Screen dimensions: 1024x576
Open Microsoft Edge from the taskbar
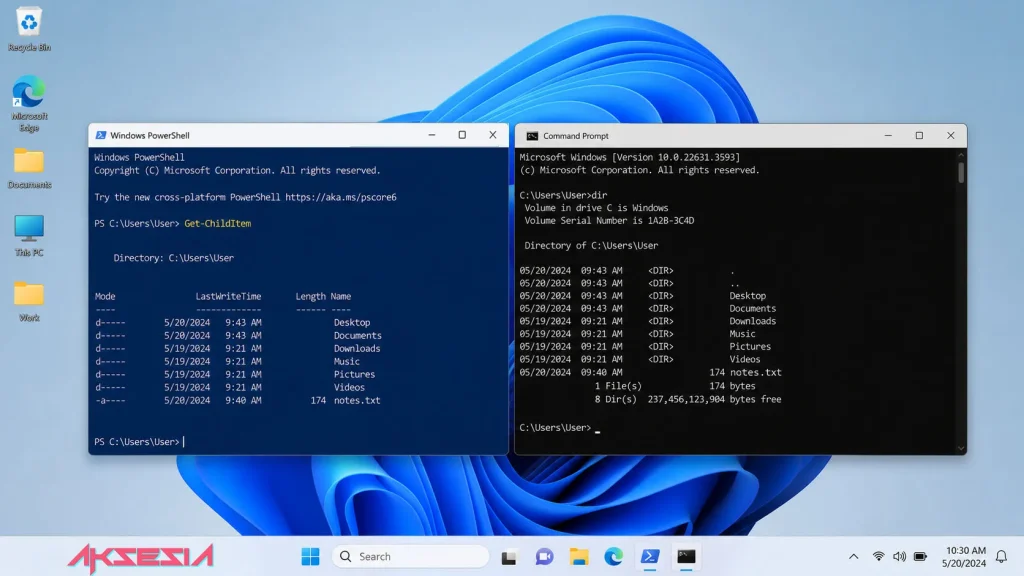(613, 556)
